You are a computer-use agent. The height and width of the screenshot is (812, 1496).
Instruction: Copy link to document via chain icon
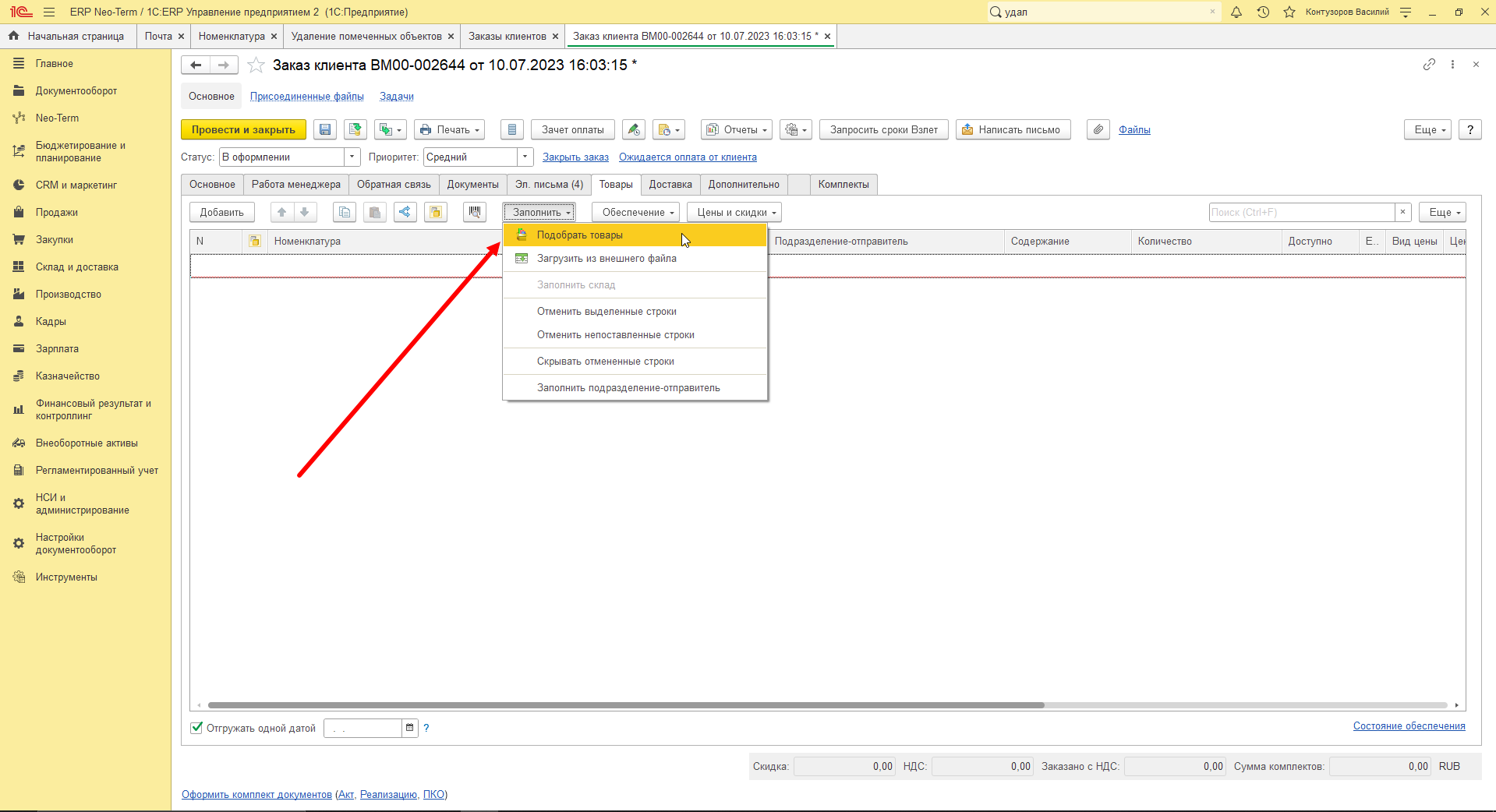click(1429, 65)
